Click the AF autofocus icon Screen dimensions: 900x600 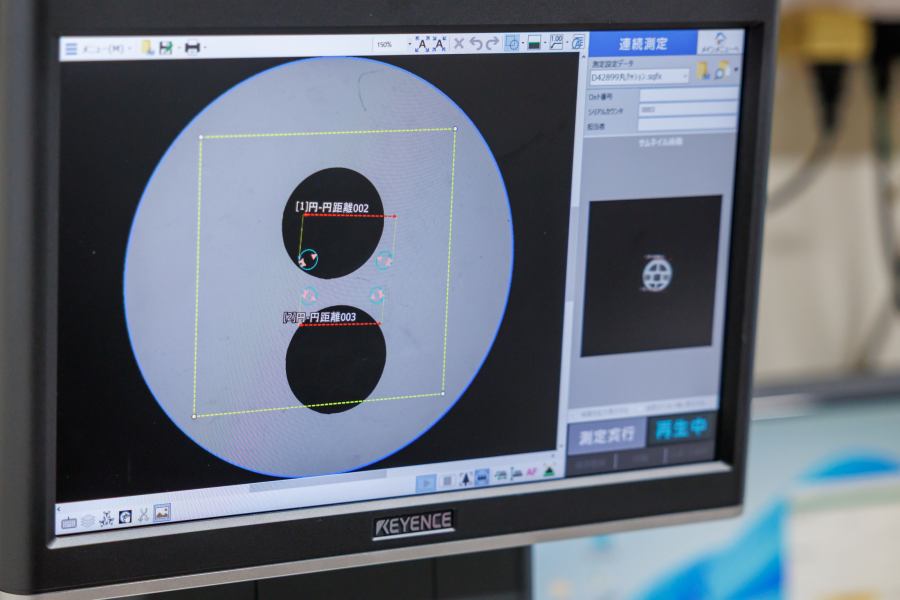530,475
